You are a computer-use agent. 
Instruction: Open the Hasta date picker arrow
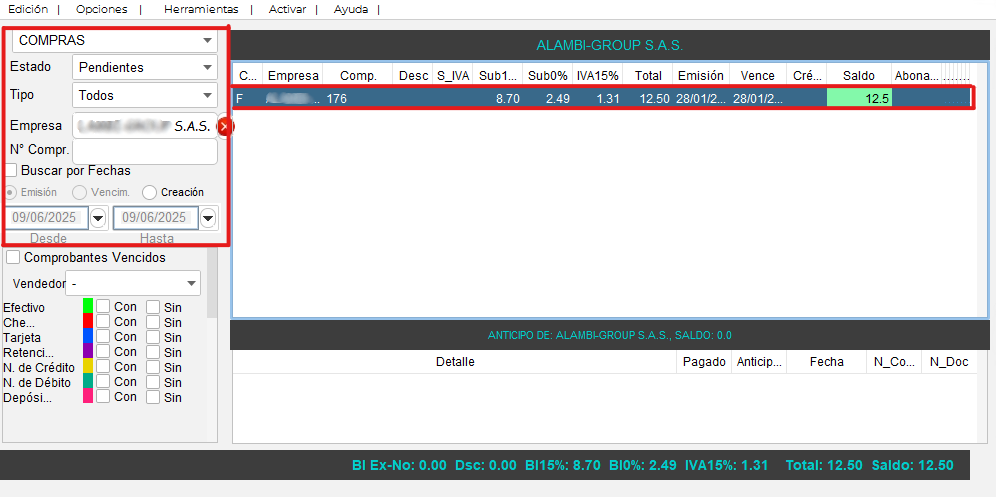(x=208, y=218)
